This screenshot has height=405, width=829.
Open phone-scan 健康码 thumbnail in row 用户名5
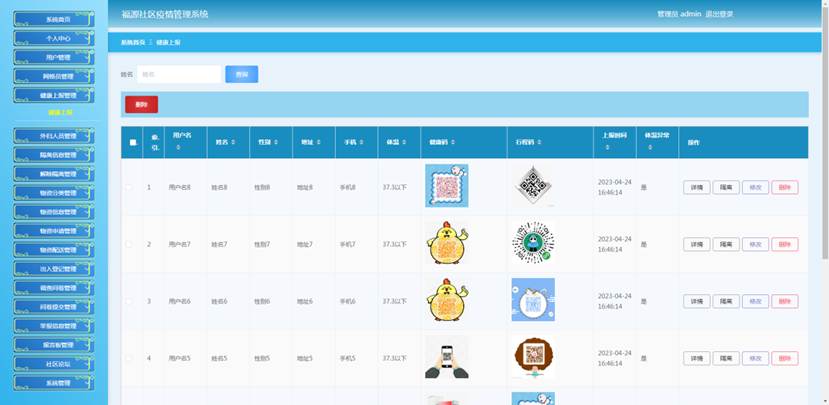[x=447, y=357]
